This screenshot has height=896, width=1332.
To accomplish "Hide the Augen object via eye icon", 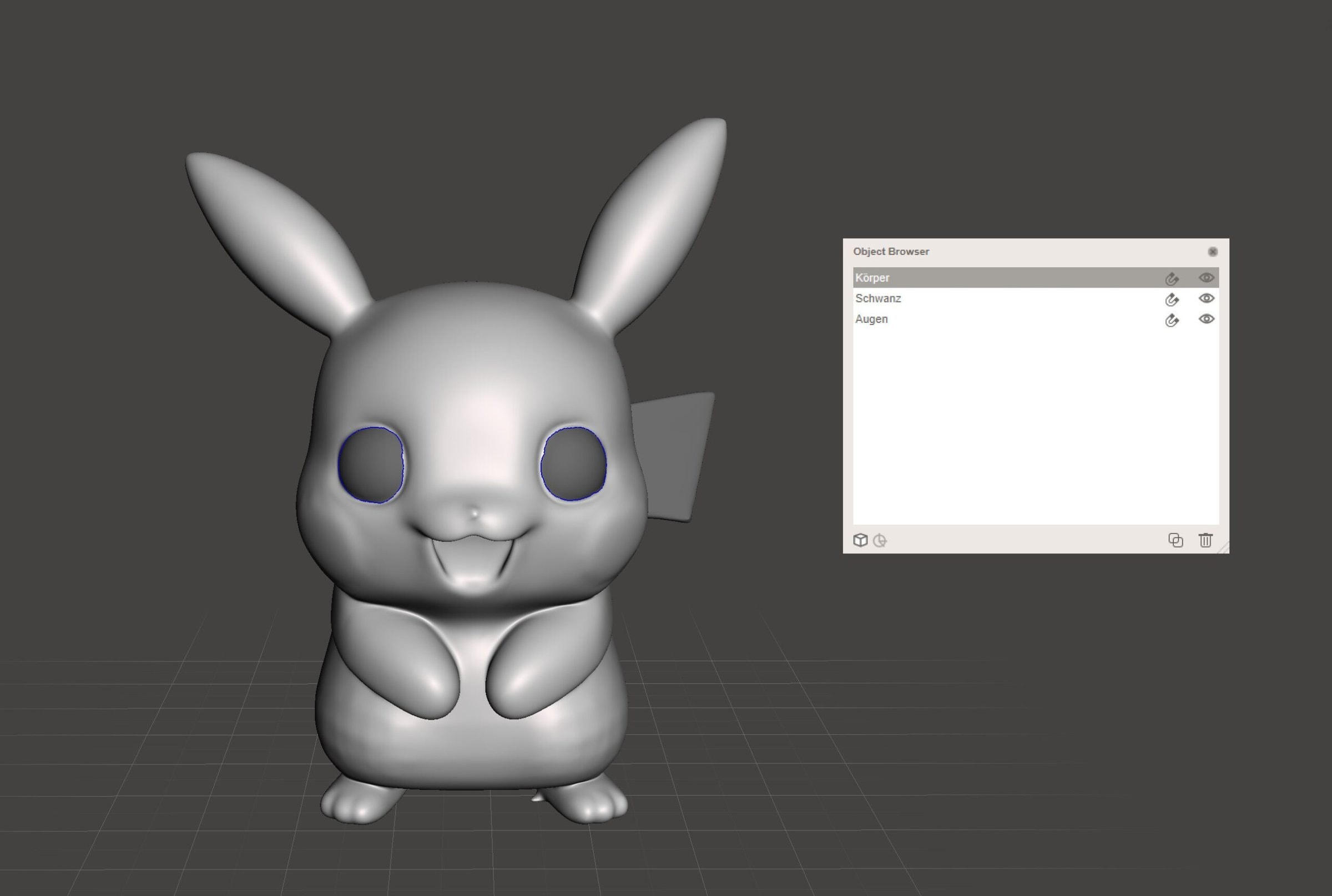I will [x=1206, y=319].
